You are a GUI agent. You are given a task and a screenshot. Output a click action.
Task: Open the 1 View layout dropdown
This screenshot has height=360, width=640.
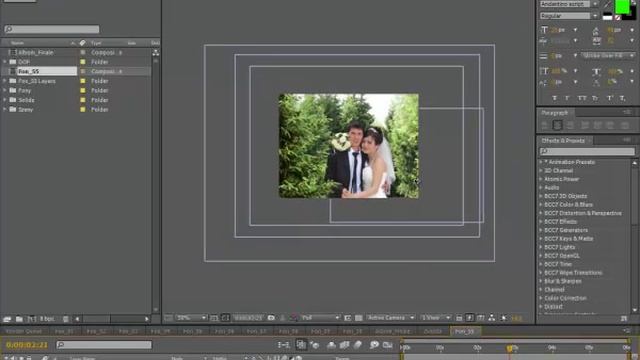436,318
